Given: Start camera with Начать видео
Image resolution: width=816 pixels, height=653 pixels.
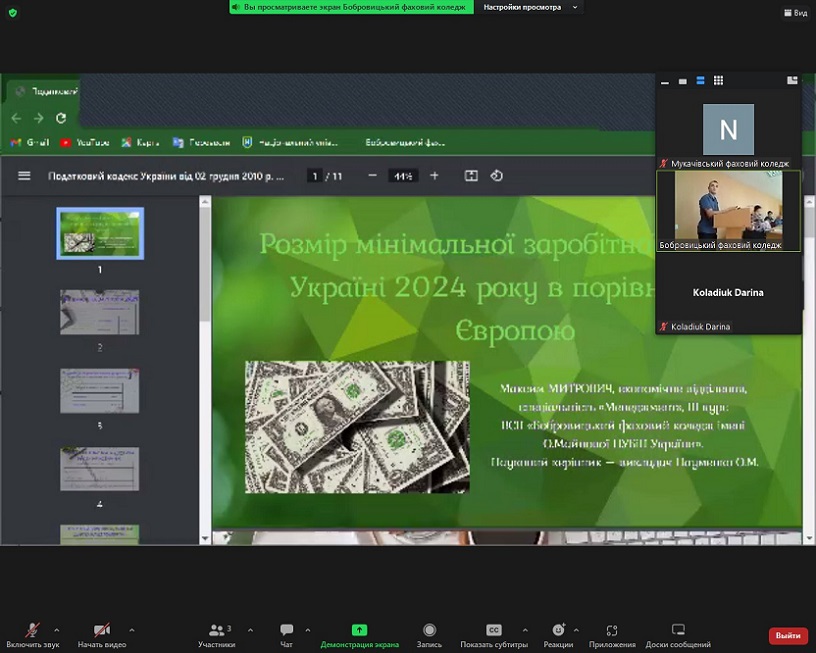Looking at the screenshot, I should point(102,635).
